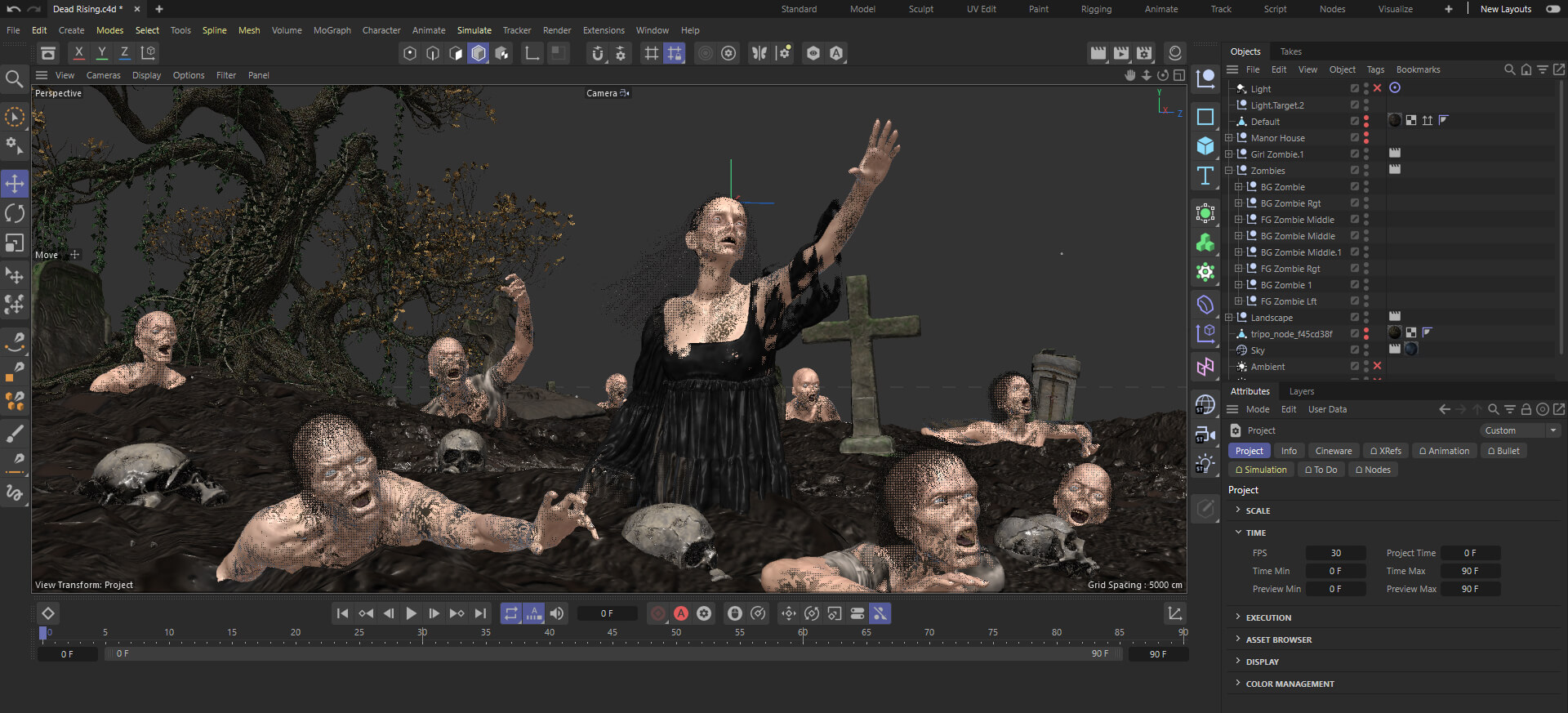1568x713 pixels.
Task: Select the Move tool in left toolbar
Action: coord(15,184)
